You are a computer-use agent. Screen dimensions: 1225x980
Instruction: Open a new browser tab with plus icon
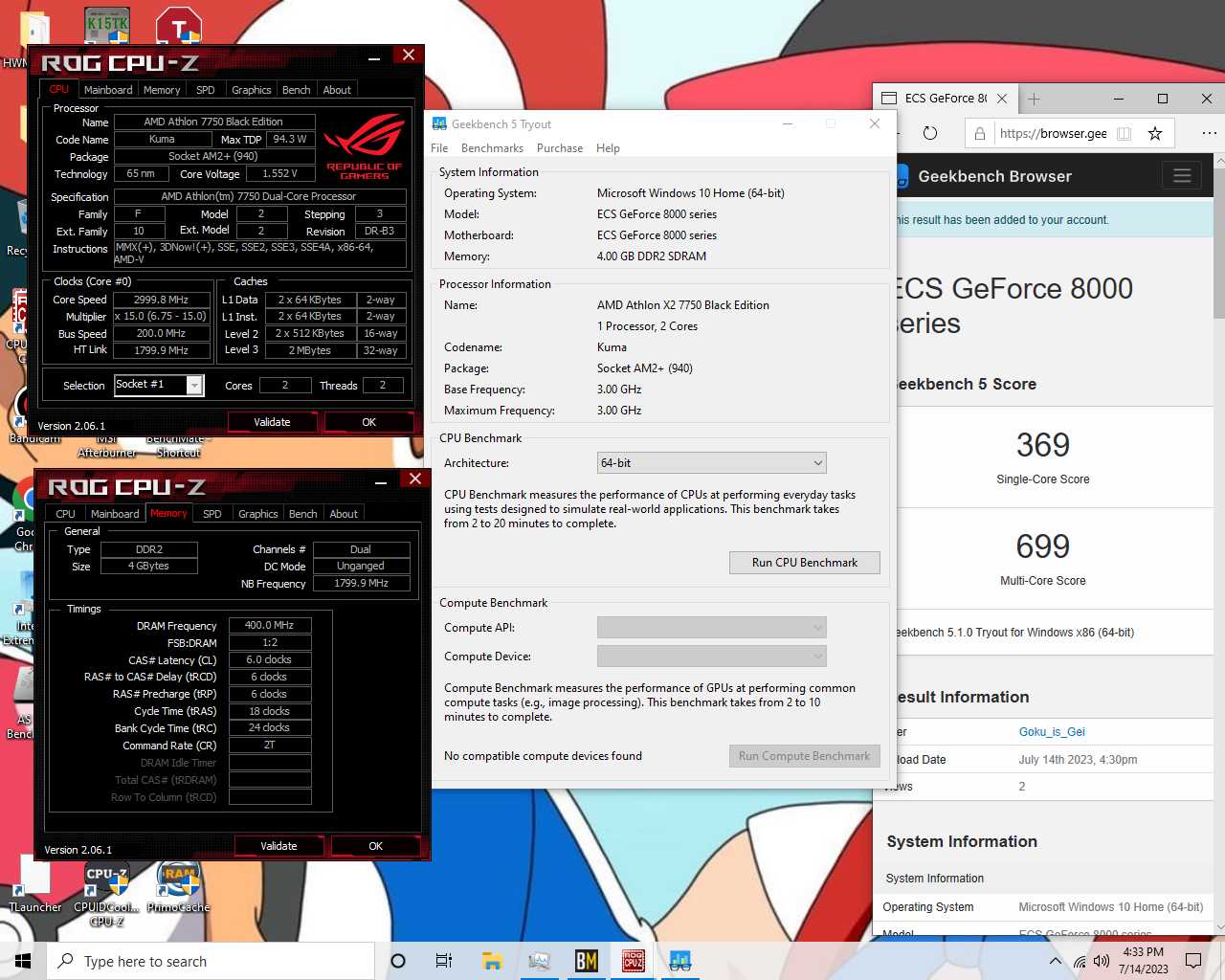click(x=1034, y=99)
